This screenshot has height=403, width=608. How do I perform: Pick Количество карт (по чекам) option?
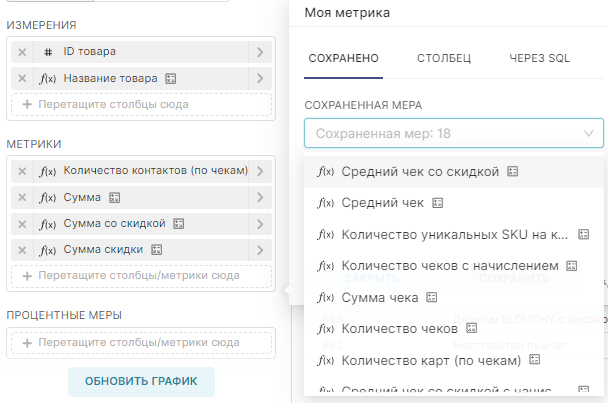pyautogui.click(x=416, y=360)
